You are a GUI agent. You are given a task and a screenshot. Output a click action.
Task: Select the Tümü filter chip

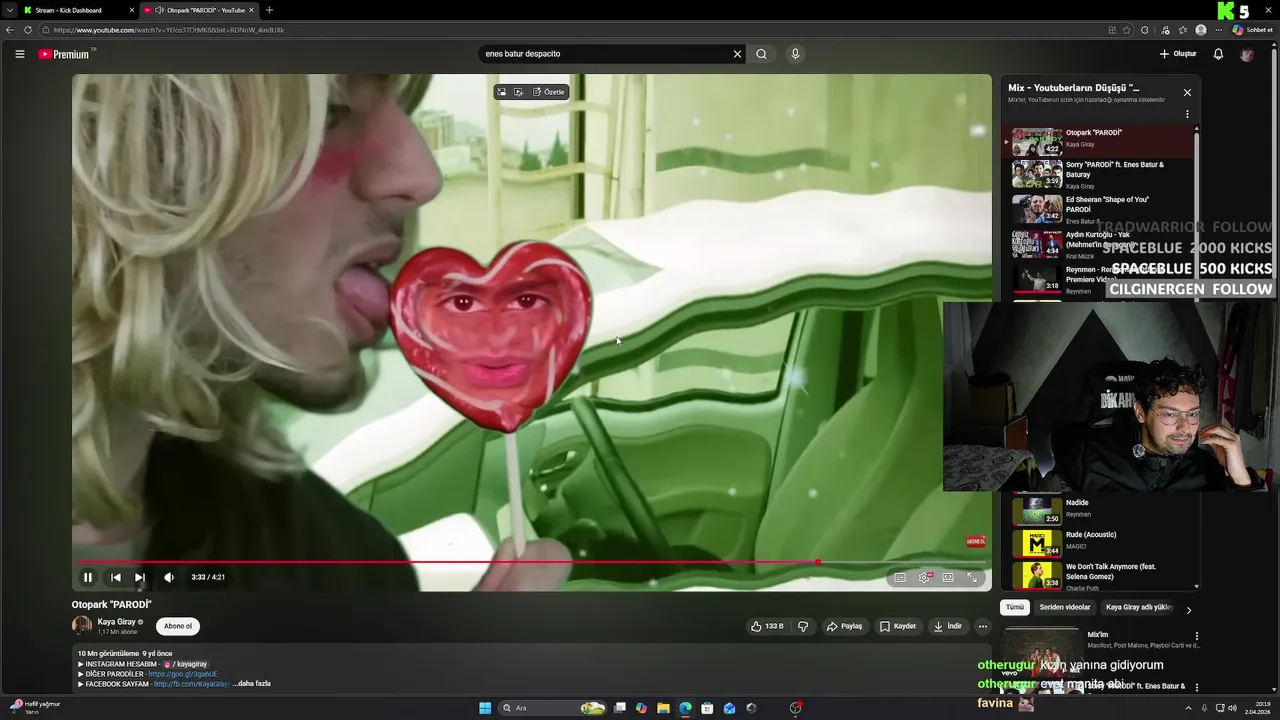tap(1015, 607)
